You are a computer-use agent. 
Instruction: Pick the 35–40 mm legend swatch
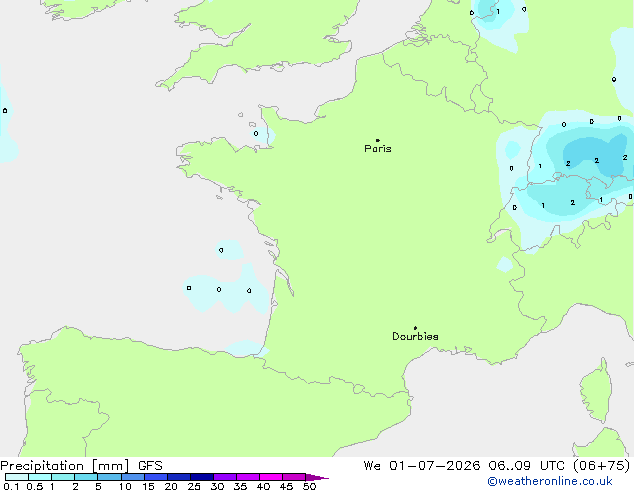(248, 477)
